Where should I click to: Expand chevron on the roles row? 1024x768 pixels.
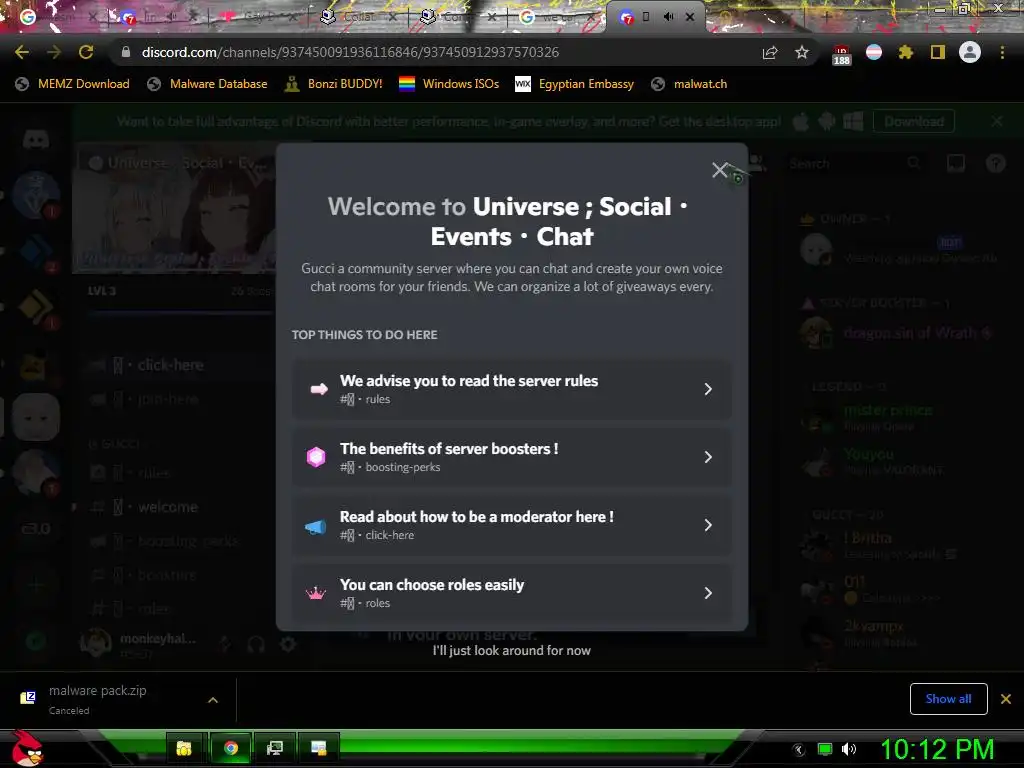pyautogui.click(x=708, y=593)
